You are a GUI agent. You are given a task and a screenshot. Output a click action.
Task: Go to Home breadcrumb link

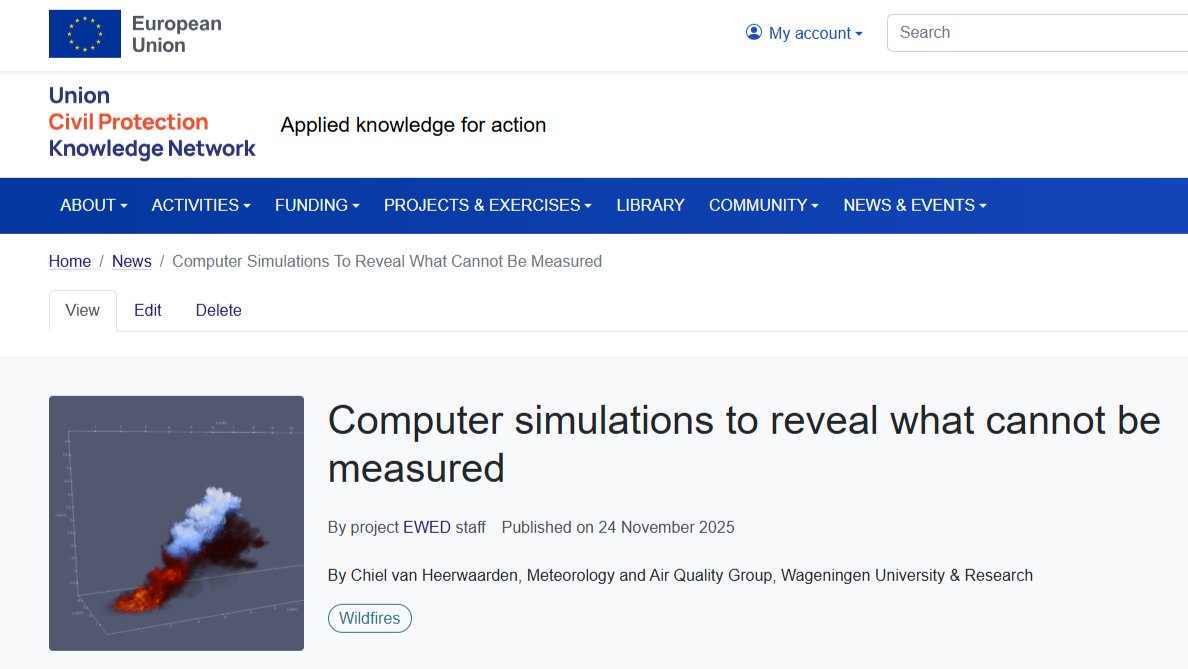pos(70,261)
